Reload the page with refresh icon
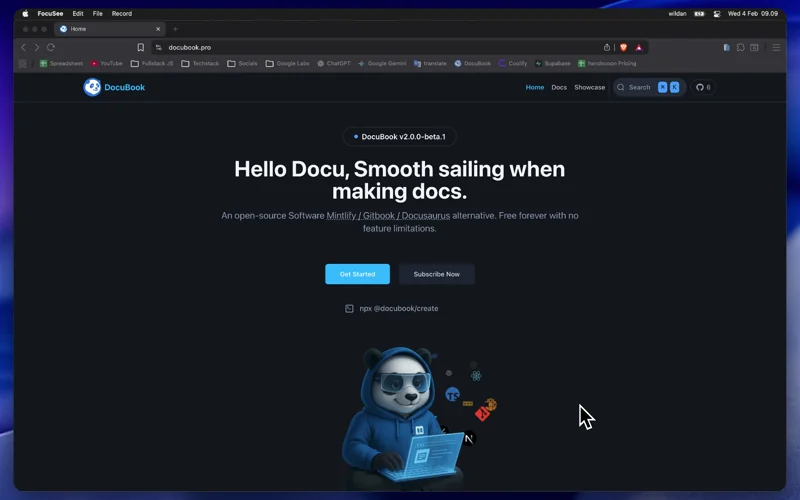 tap(51, 47)
